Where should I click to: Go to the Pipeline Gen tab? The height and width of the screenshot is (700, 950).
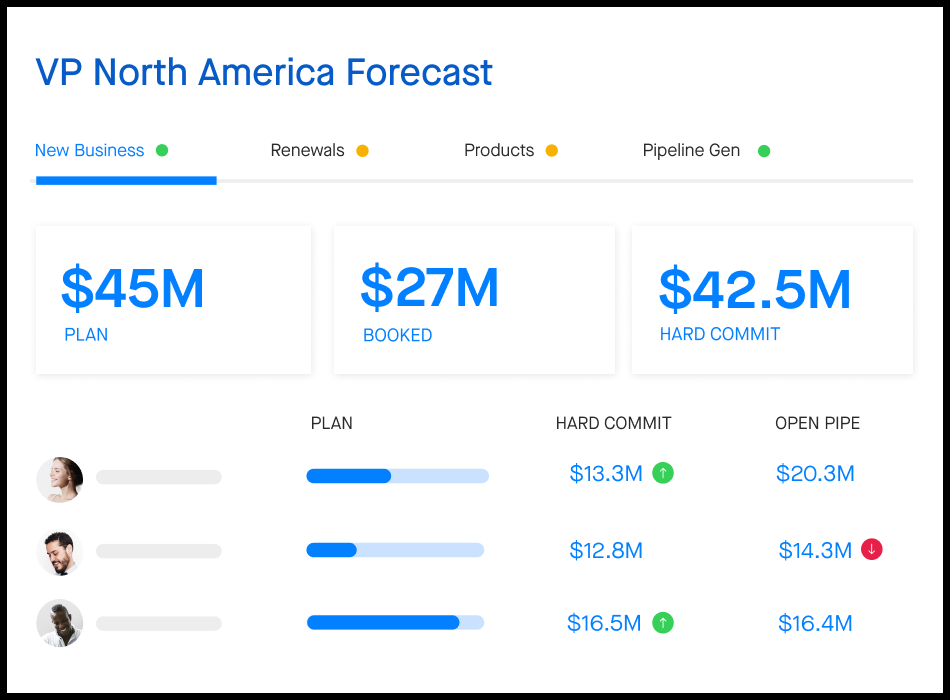coord(691,150)
